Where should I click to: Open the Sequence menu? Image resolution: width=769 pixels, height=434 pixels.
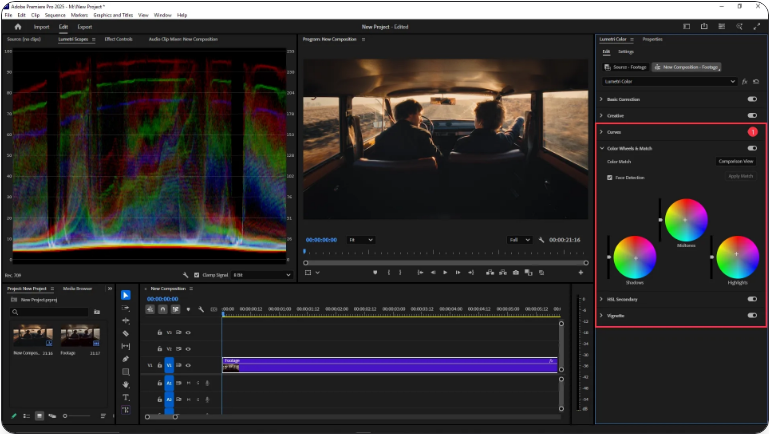(53, 15)
